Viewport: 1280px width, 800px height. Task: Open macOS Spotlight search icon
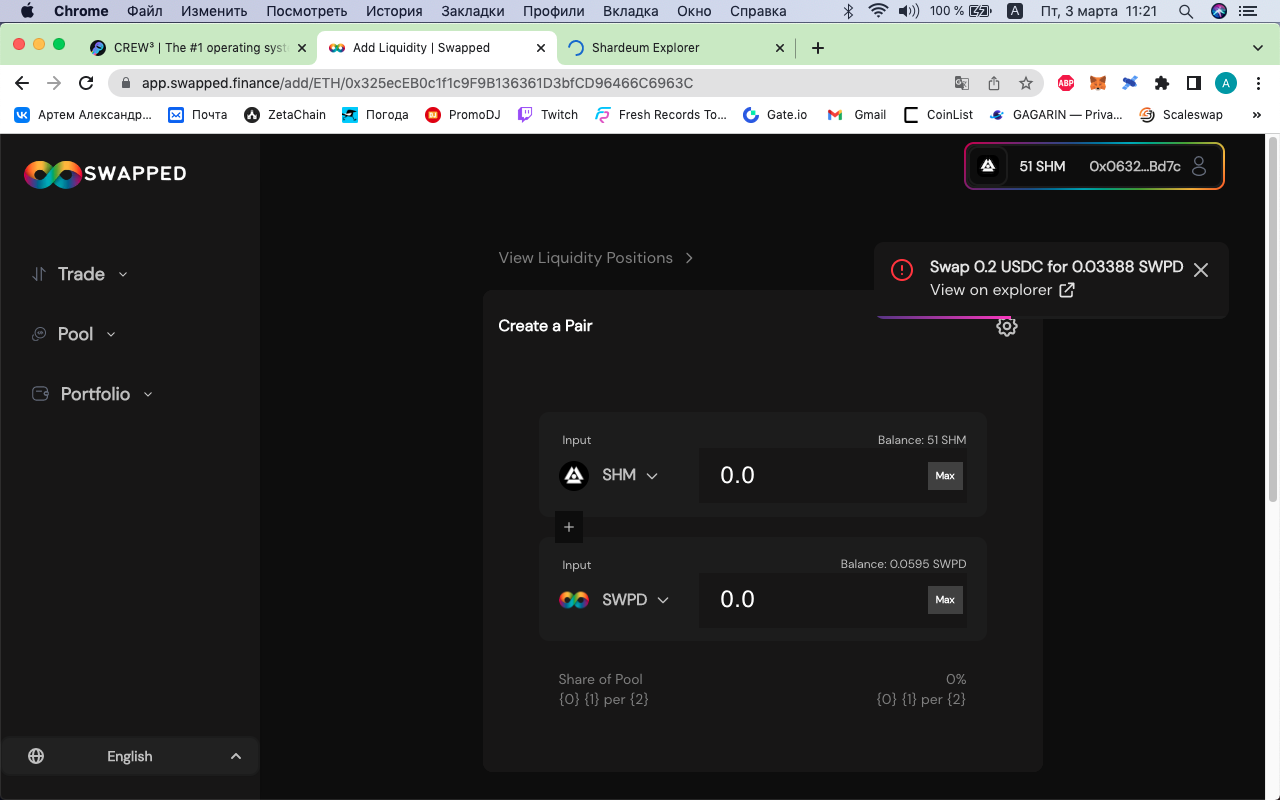coord(1186,11)
